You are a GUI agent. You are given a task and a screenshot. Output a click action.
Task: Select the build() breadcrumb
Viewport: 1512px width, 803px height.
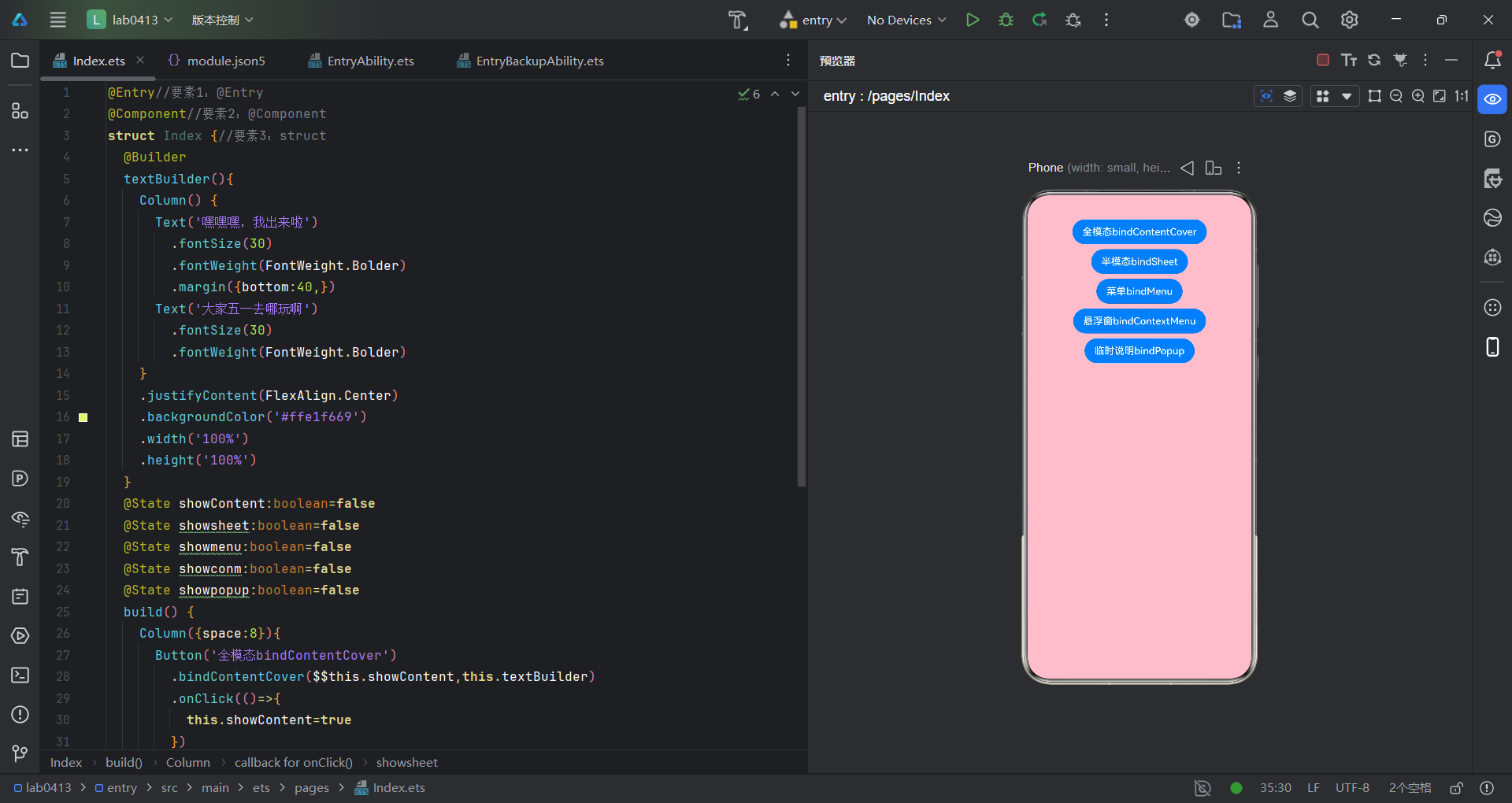pos(124,762)
